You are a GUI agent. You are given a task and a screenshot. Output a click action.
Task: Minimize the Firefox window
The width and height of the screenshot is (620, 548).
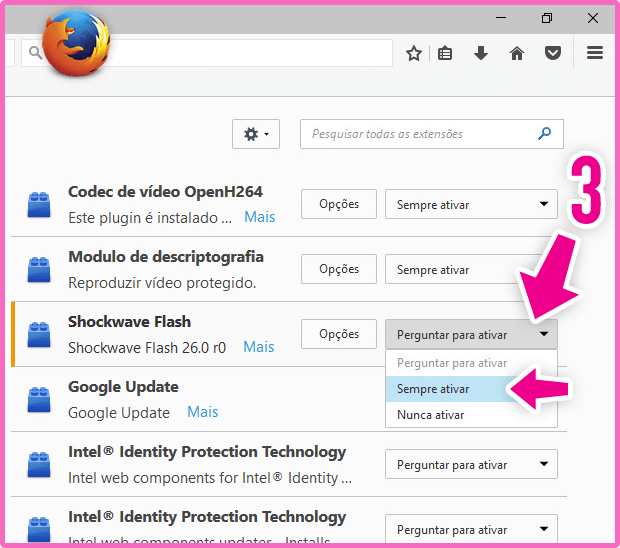[x=501, y=17]
